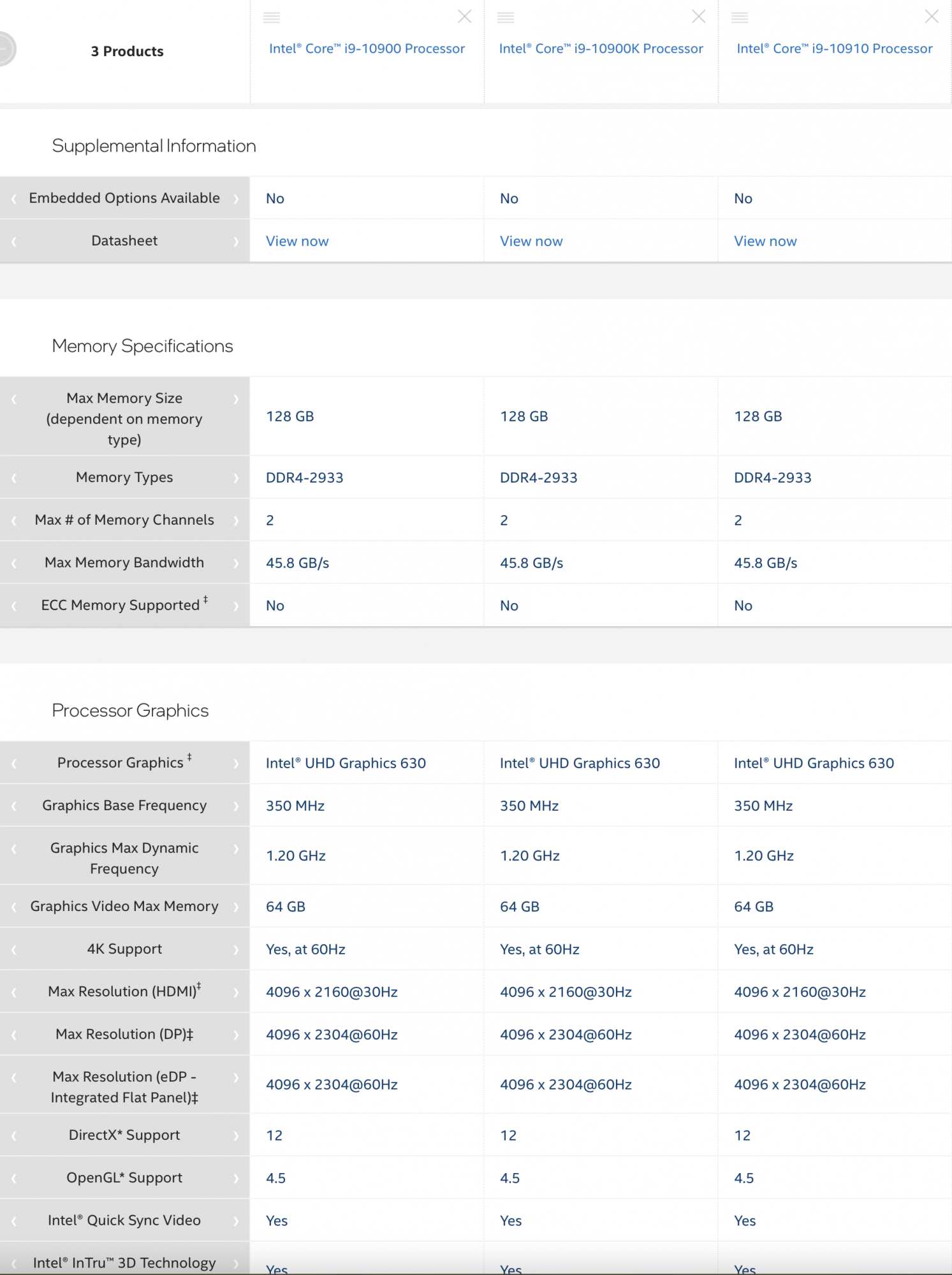Click right chevron on Max Memory Bandwidth row
Screen dimensions: 952x1275
236,563
